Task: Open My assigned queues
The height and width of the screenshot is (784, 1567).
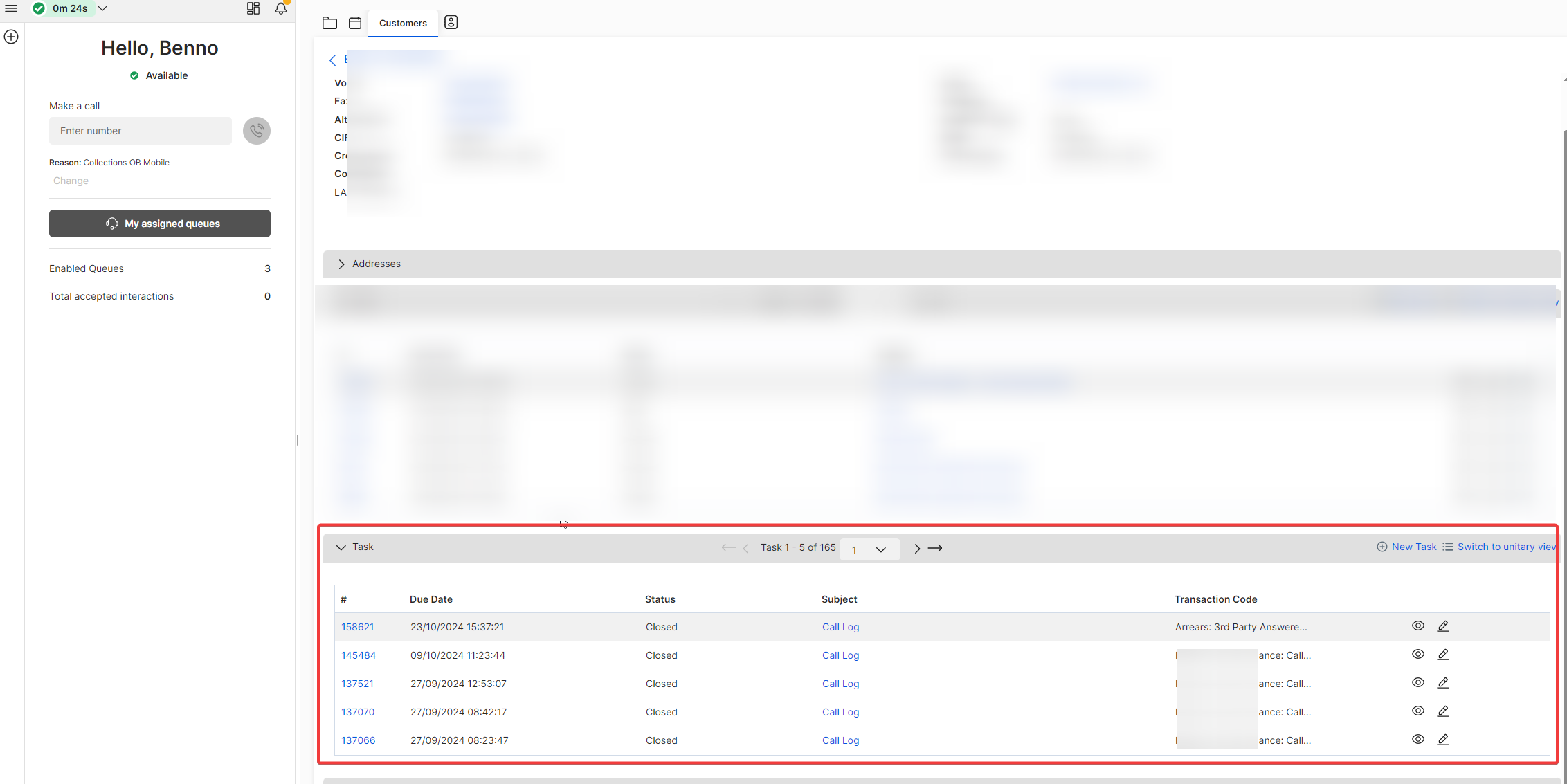Action: (x=160, y=224)
